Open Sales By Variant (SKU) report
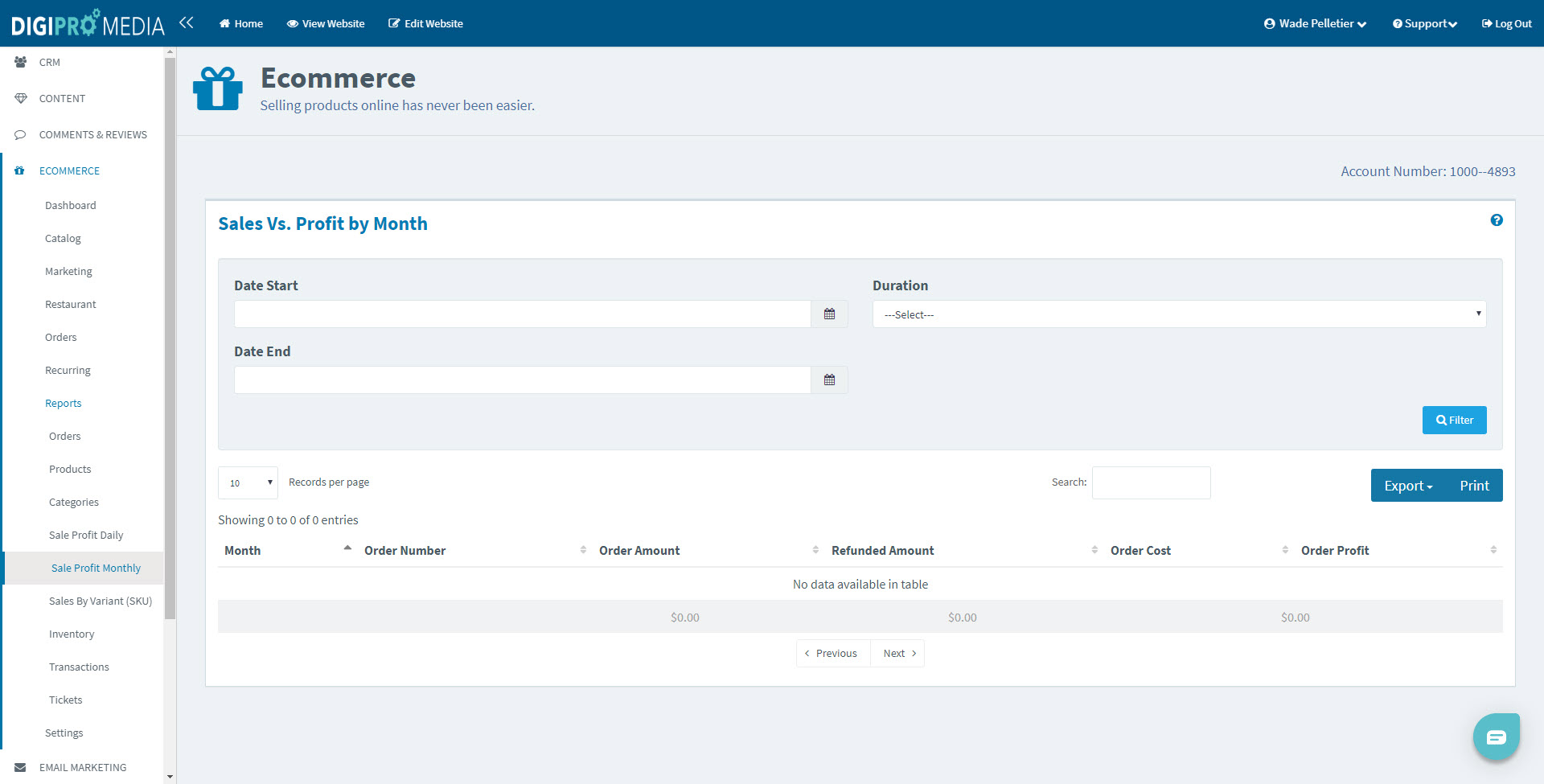1544x784 pixels. coord(101,601)
